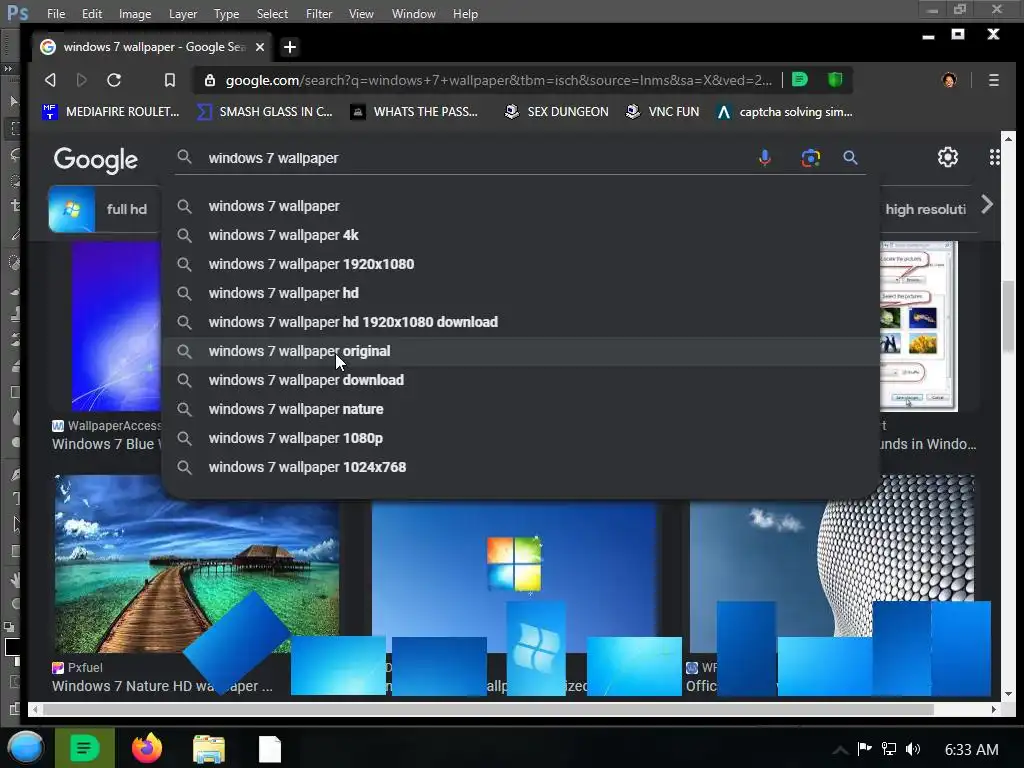Viewport: 1024px width, 768px height.
Task: Open WHATS THE PASS... bookmark
Action: (413, 112)
